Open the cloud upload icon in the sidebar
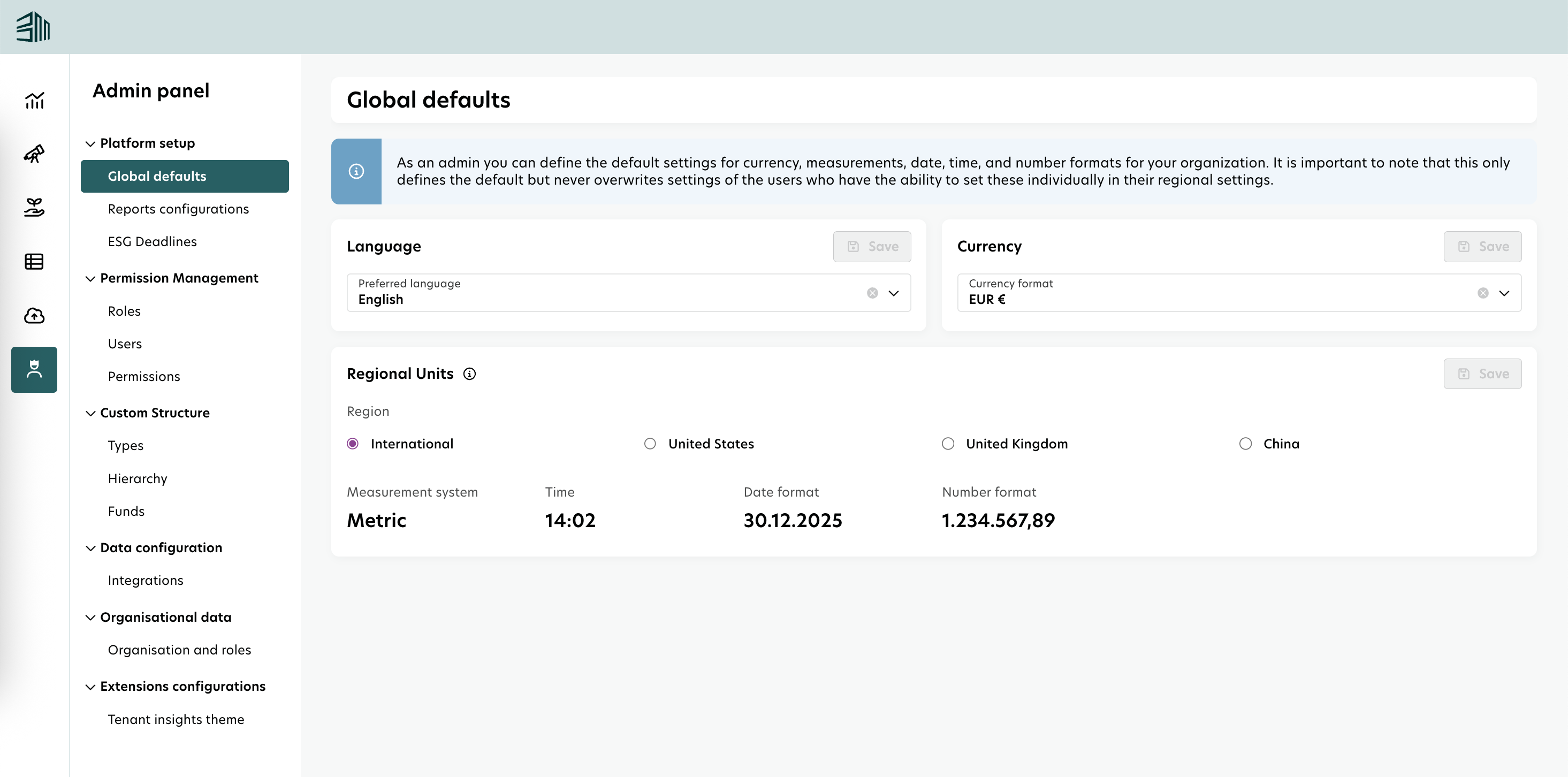 34,315
